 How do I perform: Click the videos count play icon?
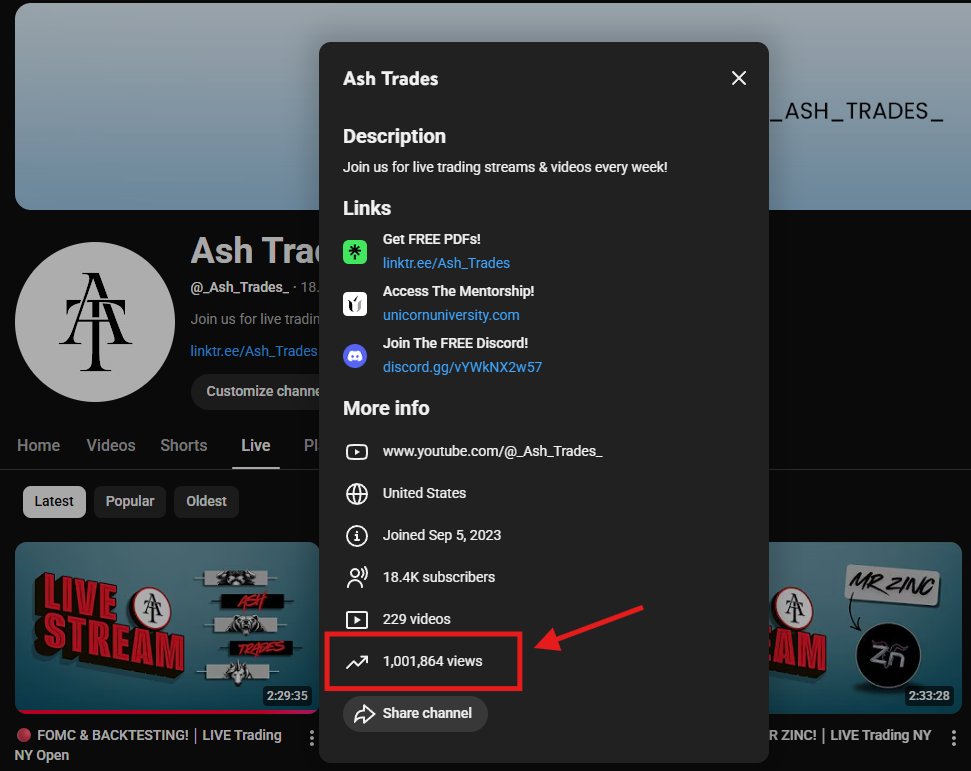(x=357, y=619)
